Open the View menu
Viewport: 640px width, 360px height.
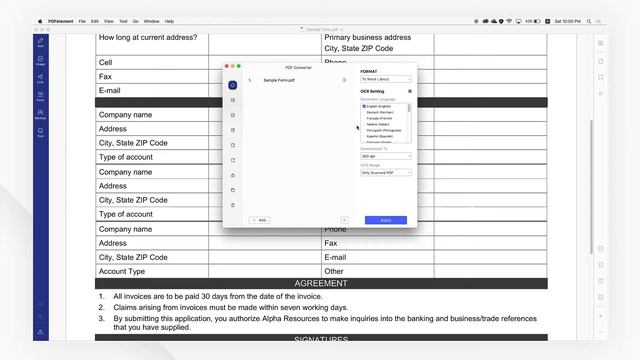click(109, 21)
